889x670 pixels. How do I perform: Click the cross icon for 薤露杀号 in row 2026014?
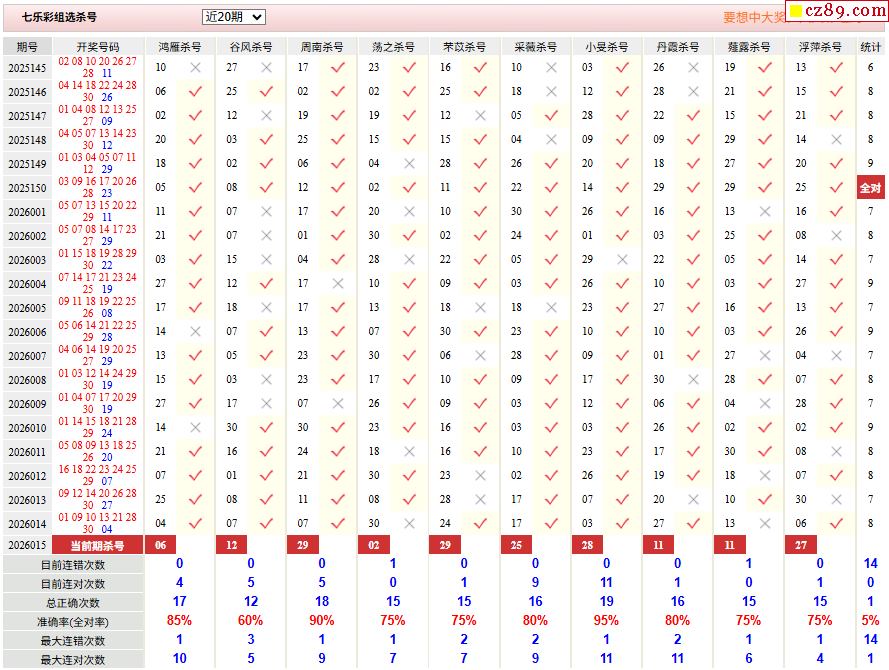coord(764,523)
